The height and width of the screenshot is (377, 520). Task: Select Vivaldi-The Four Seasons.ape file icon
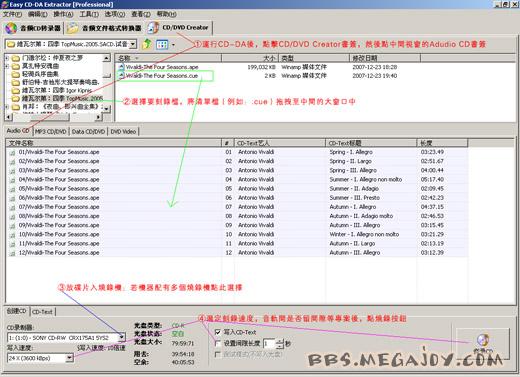122,67
